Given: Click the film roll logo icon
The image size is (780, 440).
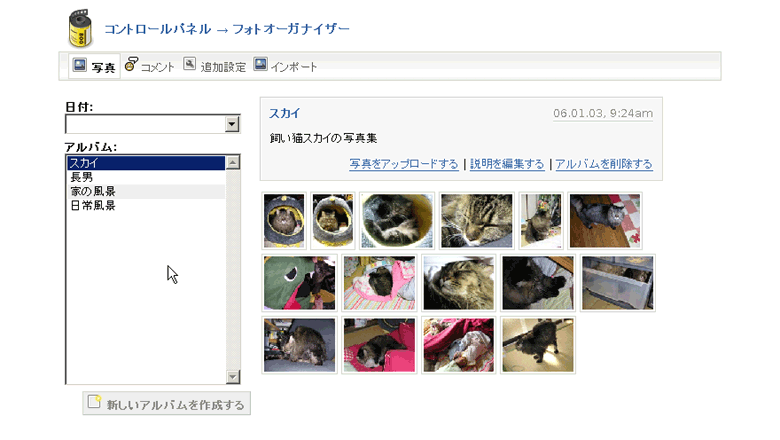Looking at the screenshot, I should [81, 28].
